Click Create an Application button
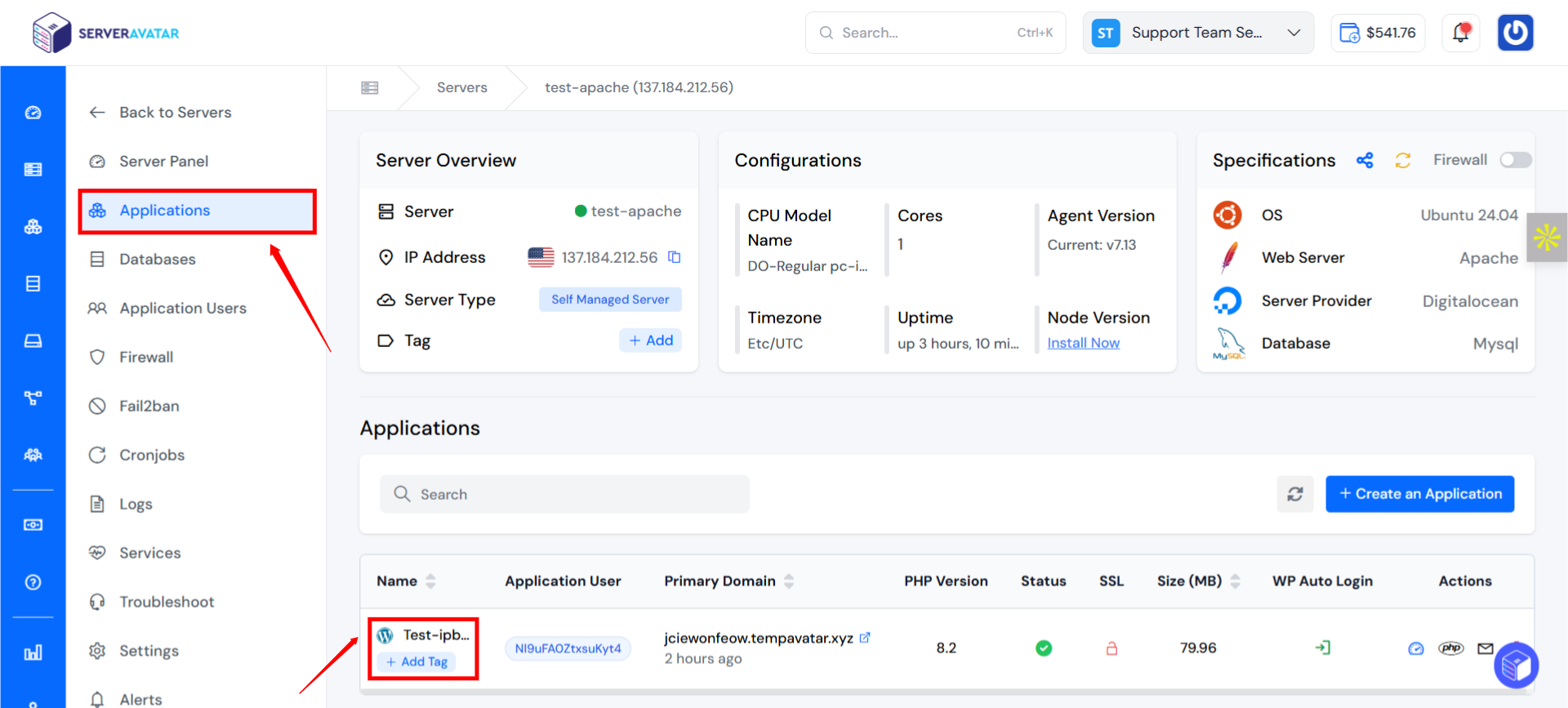The image size is (1568, 708). 1419,494
